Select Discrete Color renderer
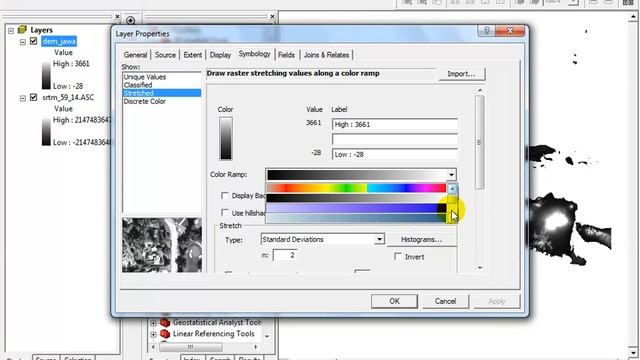The width and height of the screenshot is (640, 360). point(144,101)
